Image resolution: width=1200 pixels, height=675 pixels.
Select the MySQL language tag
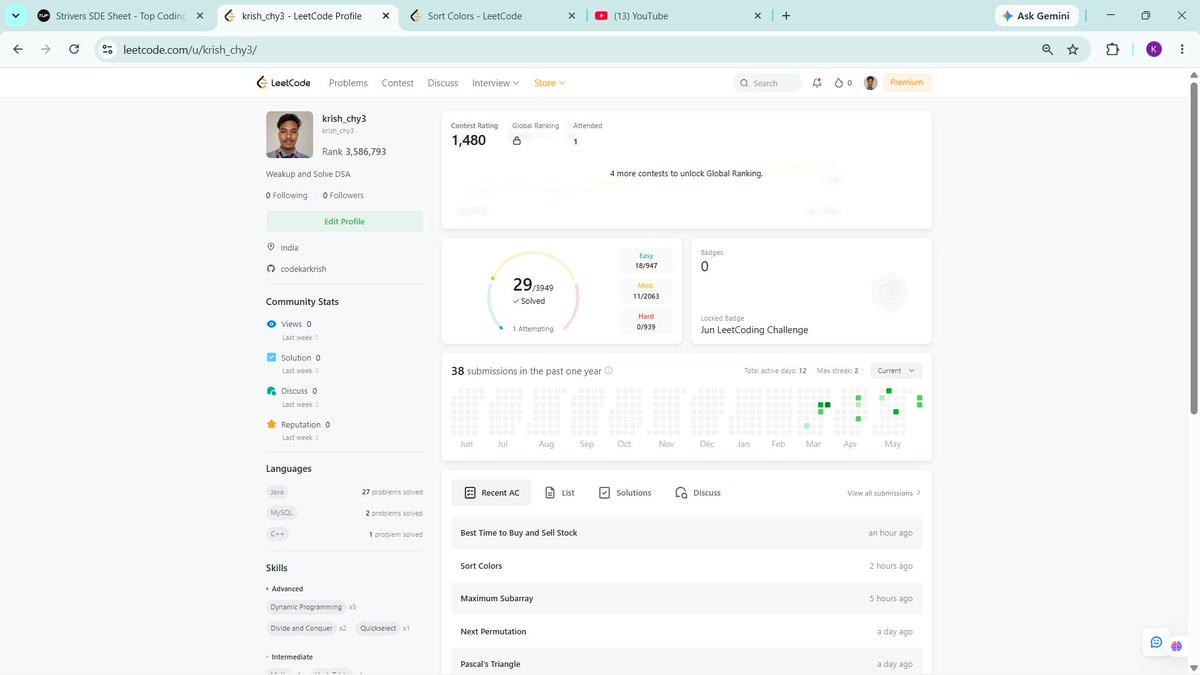click(x=281, y=513)
